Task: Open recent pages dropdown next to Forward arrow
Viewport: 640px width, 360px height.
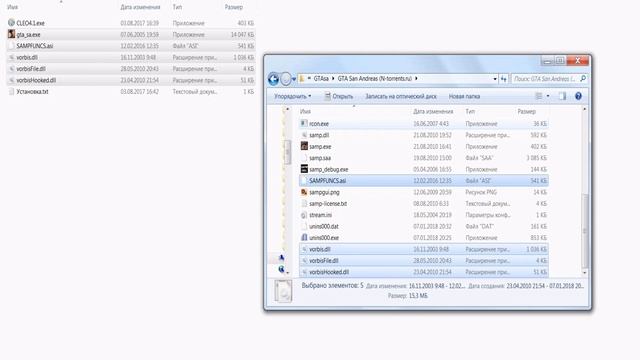Action: (294, 79)
